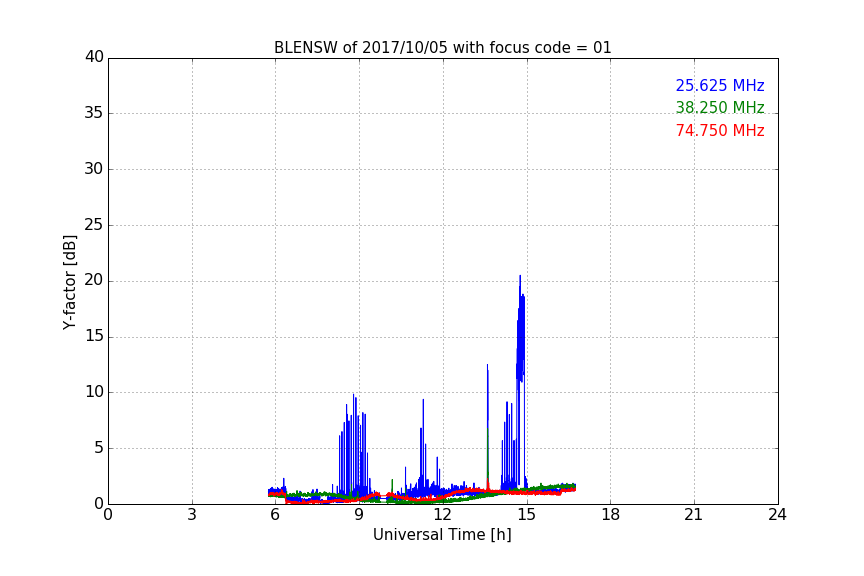Image resolution: width=864 pixels, height=576 pixels.
Task: Click the x-axis tick label 21
Action: [x=694, y=515]
